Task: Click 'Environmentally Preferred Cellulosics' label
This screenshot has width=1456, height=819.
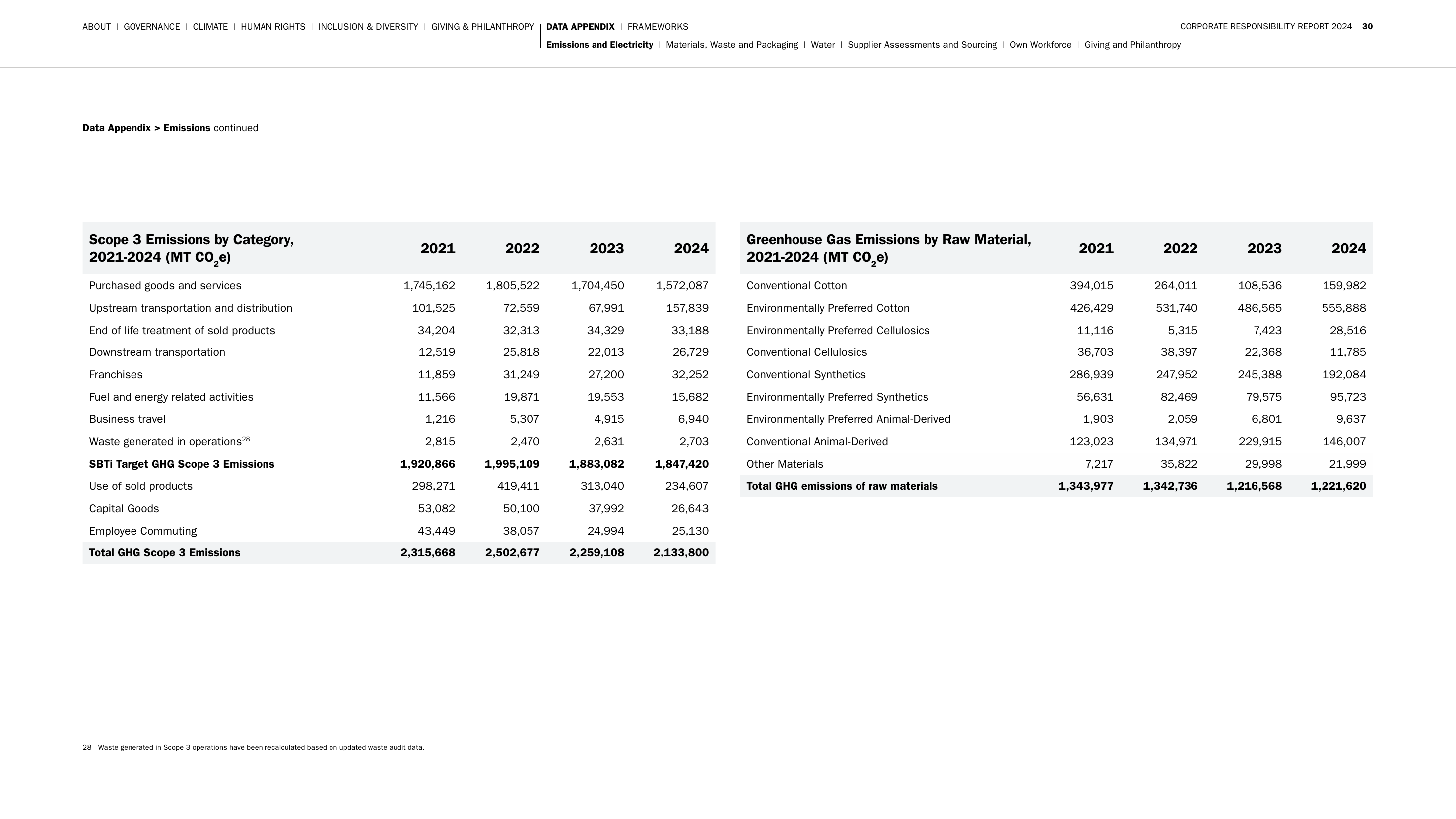Action: point(838,331)
